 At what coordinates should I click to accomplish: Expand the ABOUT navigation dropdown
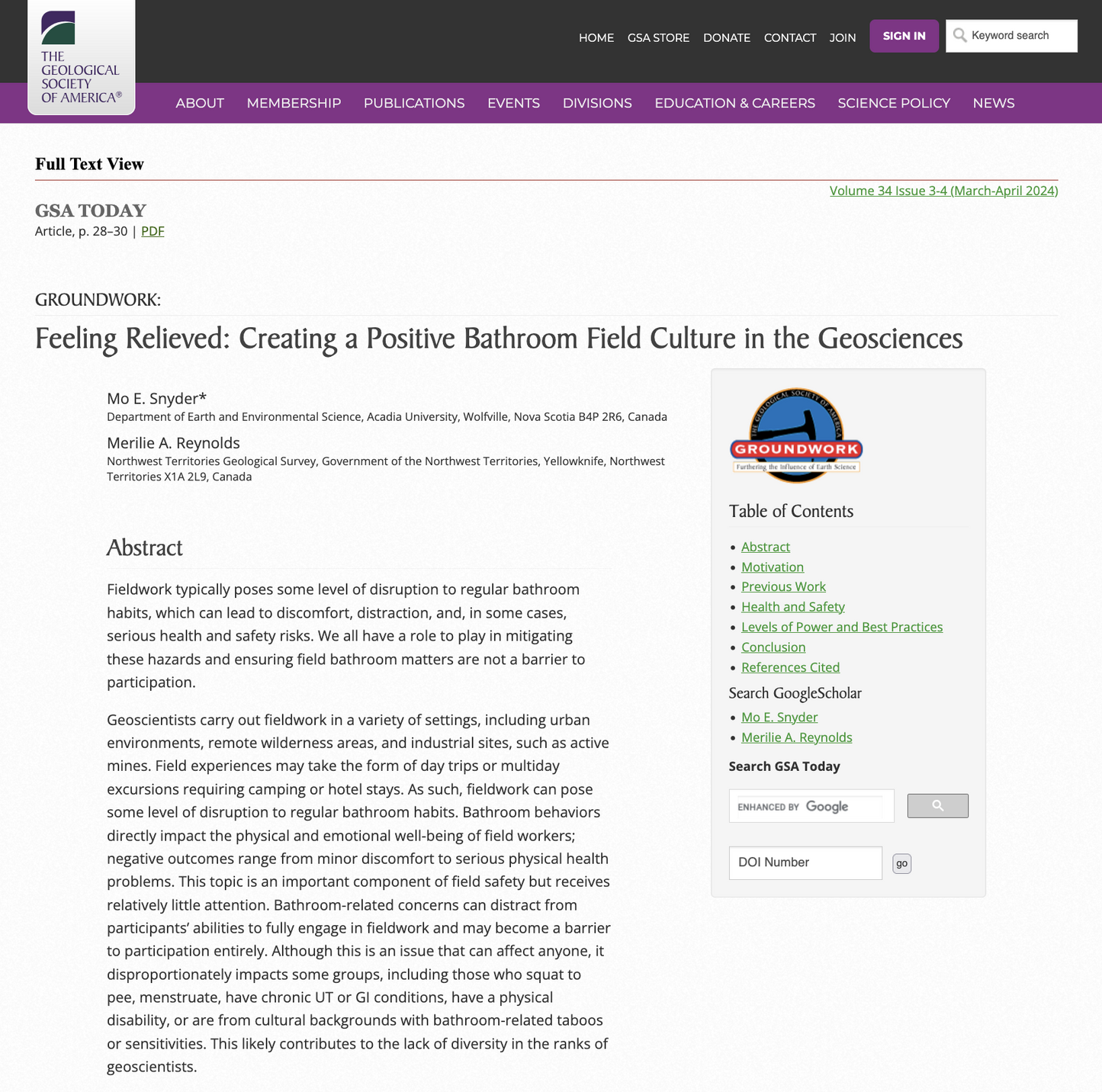pos(199,103)
